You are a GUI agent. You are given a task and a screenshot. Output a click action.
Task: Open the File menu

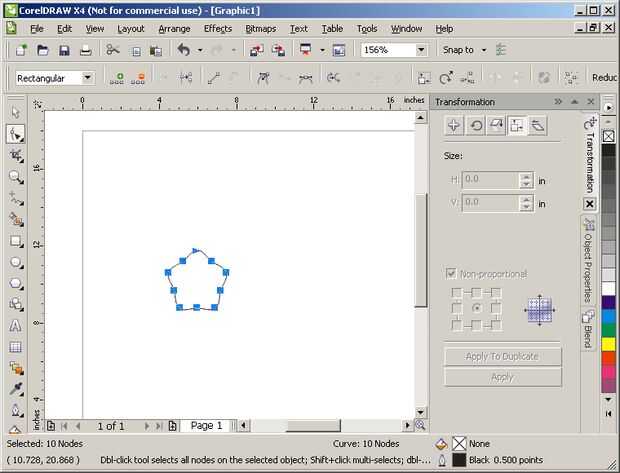tap(37, 29)
